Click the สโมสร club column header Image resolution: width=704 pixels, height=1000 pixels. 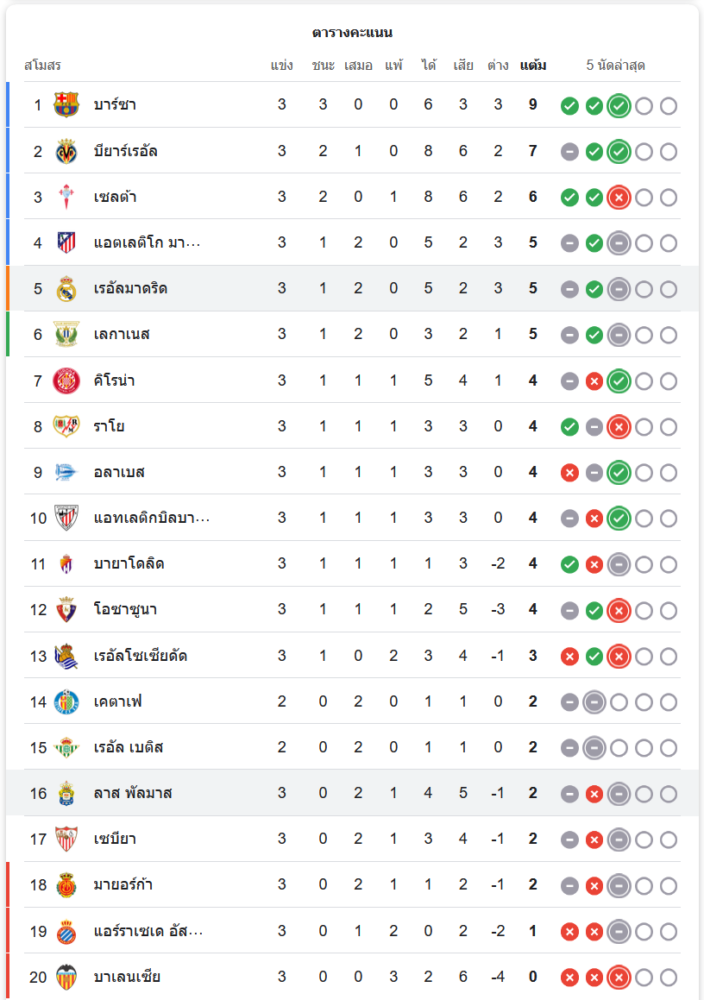coord(43,65)
